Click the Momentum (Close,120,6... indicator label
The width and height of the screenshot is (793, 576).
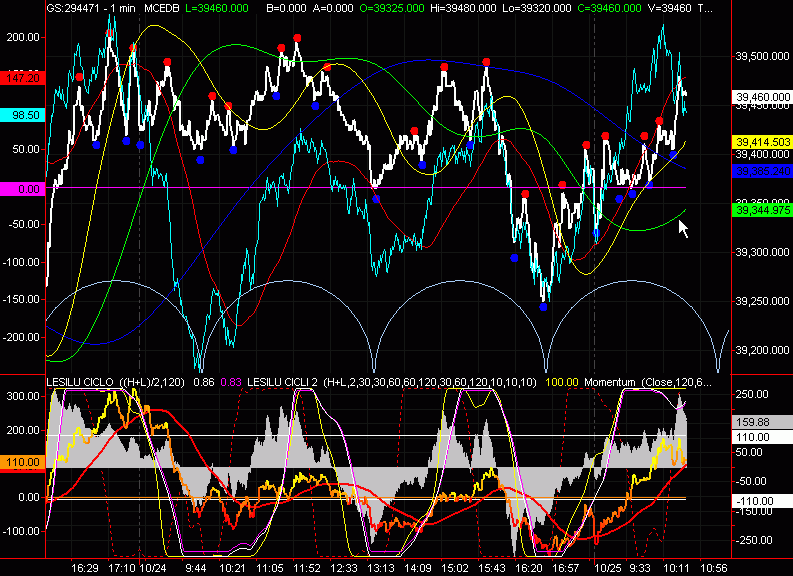point(648,382)
